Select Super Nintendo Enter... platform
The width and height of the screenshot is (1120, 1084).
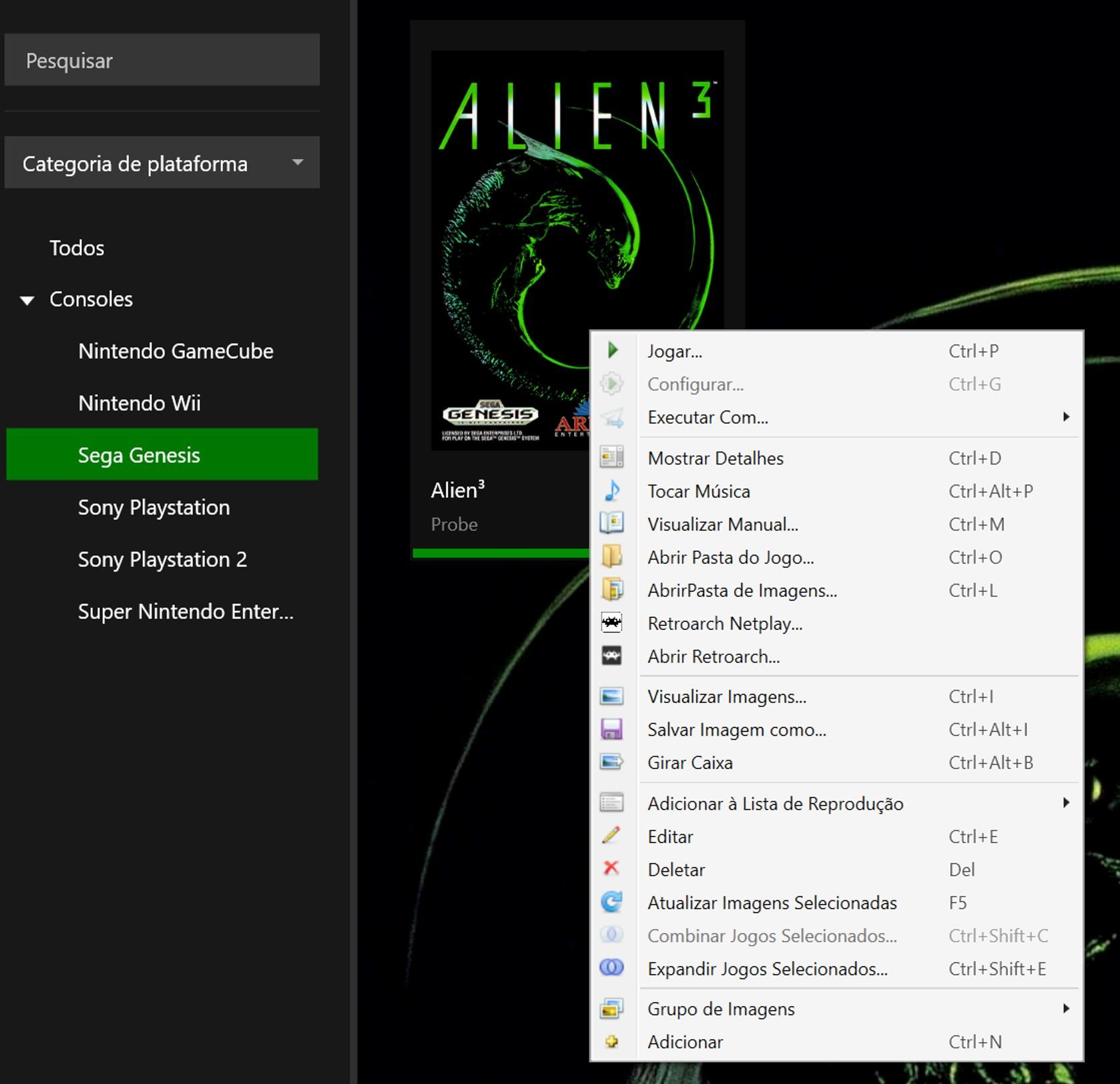click(186, 611)
